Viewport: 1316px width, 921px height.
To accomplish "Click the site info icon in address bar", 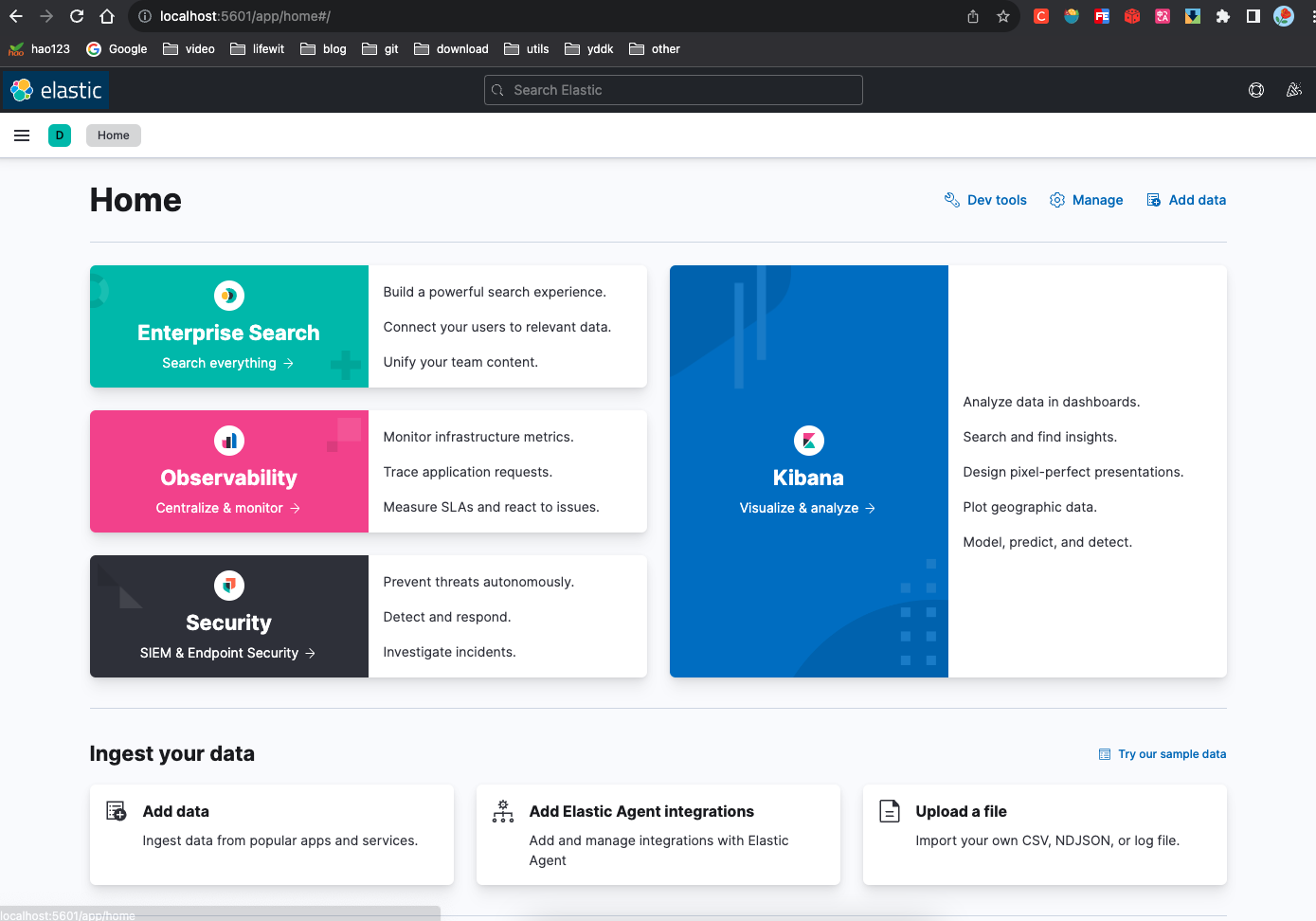I will pyautogui.click(x=145, y=16).
